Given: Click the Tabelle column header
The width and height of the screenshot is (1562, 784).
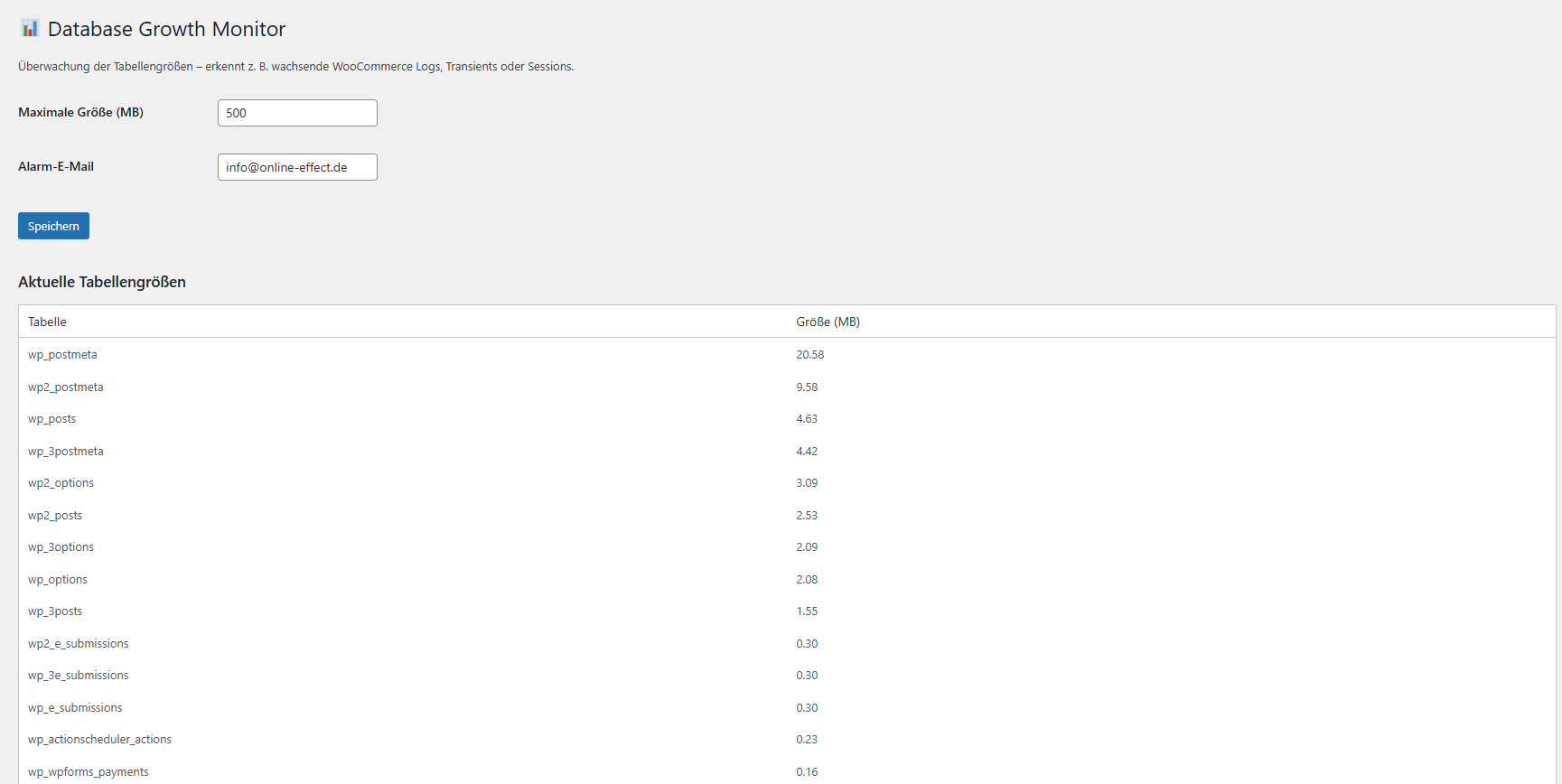Looking at the screenshot, I should click(47, 322).
